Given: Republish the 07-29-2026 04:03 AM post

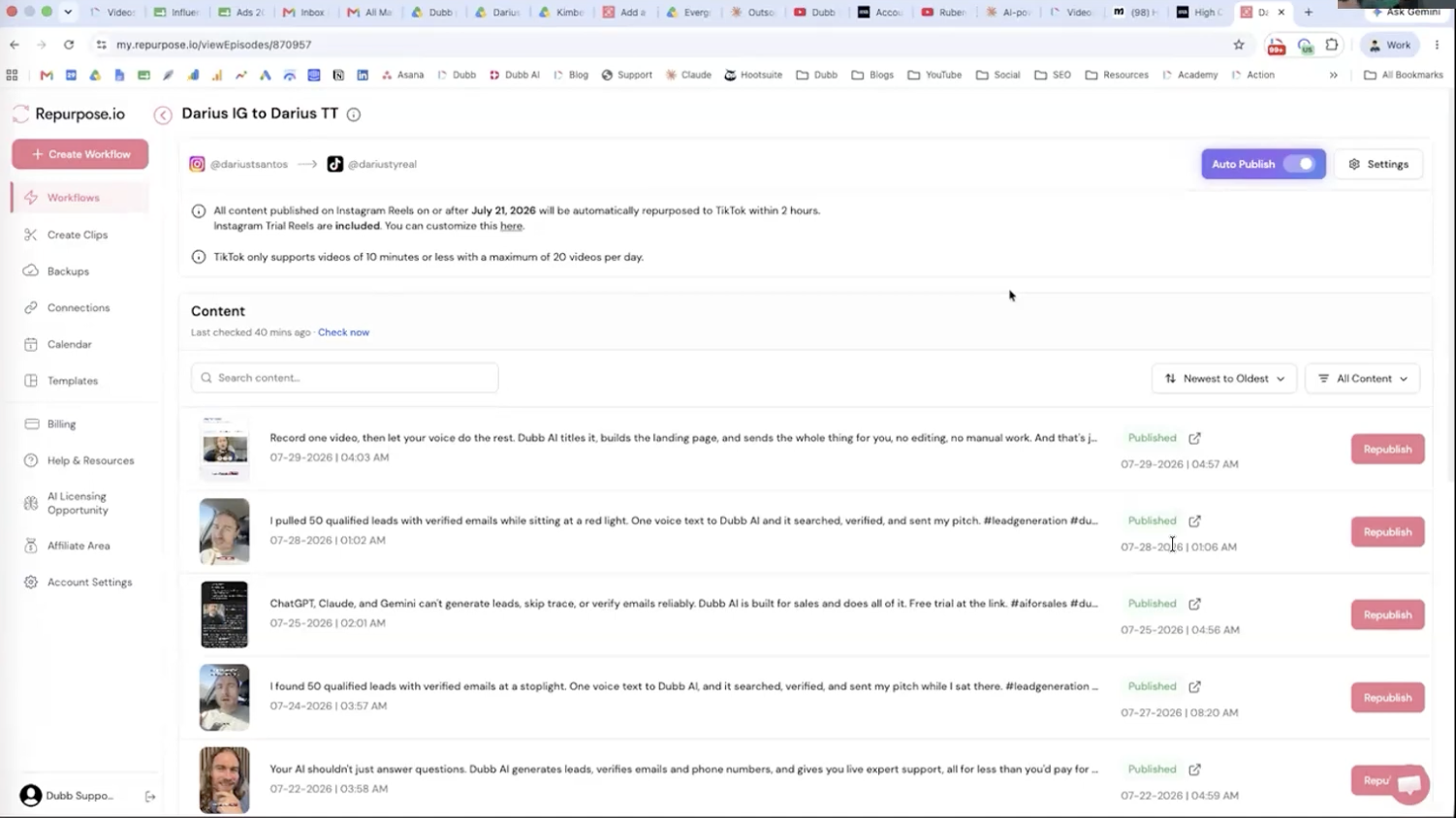Looking at the screenshot, I should coord(1387,449).
